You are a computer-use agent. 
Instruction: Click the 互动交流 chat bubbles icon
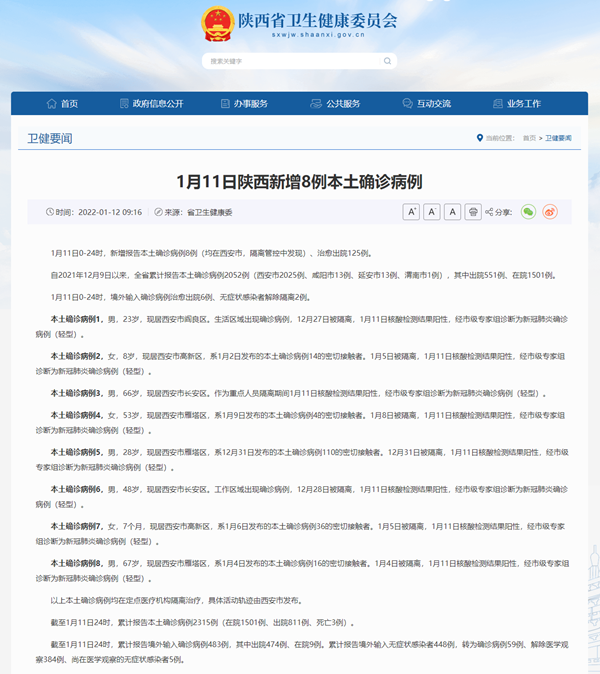[407, 104]
